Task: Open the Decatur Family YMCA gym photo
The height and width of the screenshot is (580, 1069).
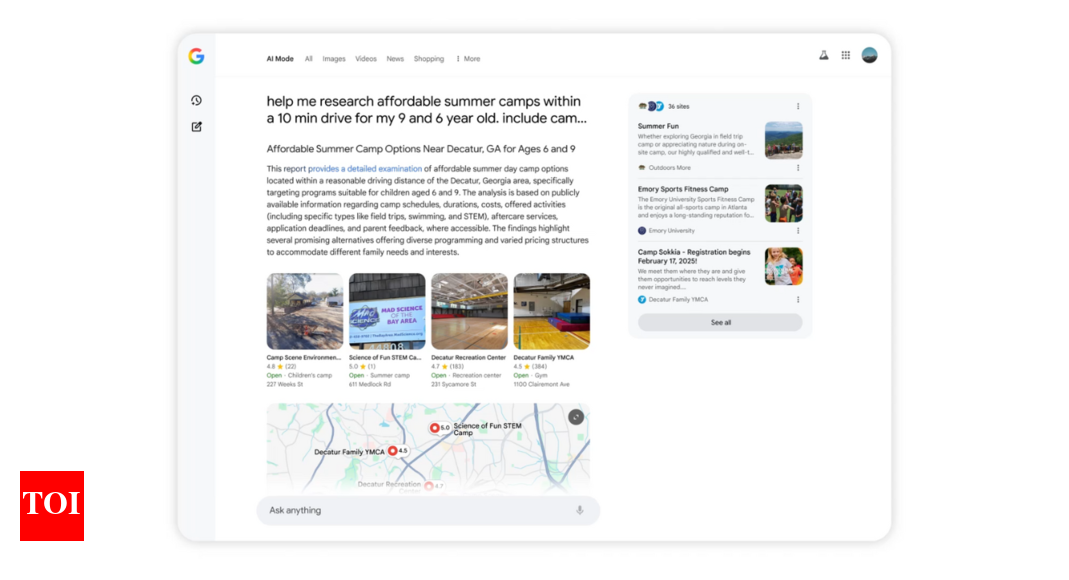Action: 552,311
